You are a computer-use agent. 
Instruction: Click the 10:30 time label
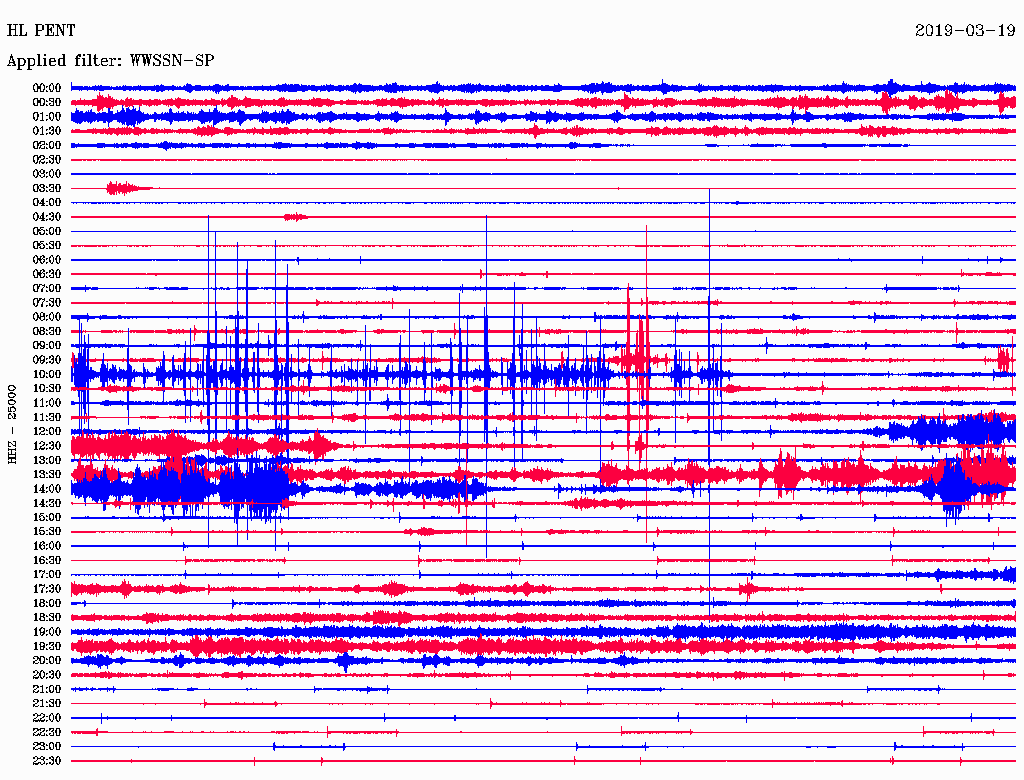click(x=47, y=389)
